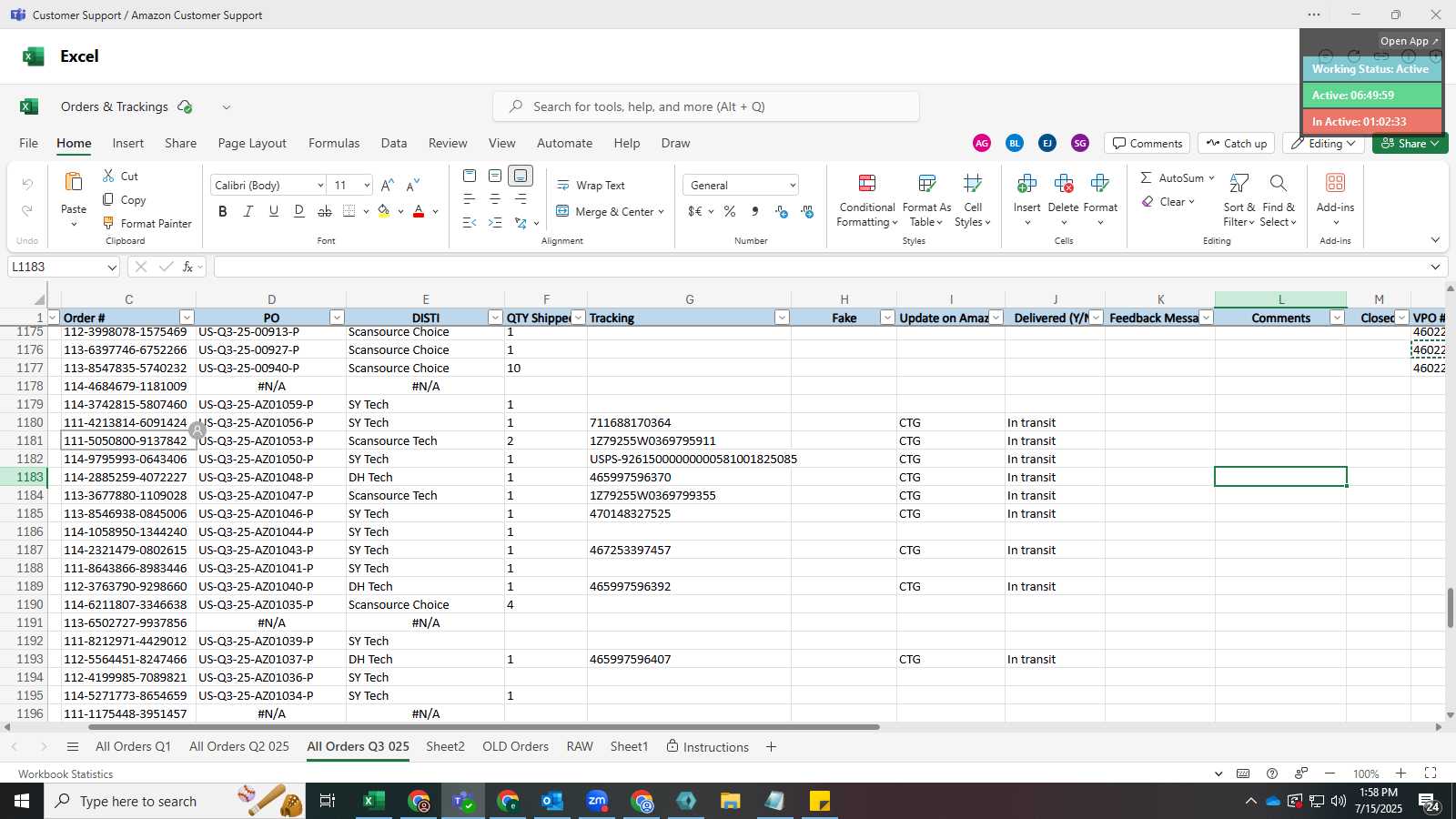Open the Tracking column filter dropdown
Screen dimensions: 1456x819
(782, 318)
